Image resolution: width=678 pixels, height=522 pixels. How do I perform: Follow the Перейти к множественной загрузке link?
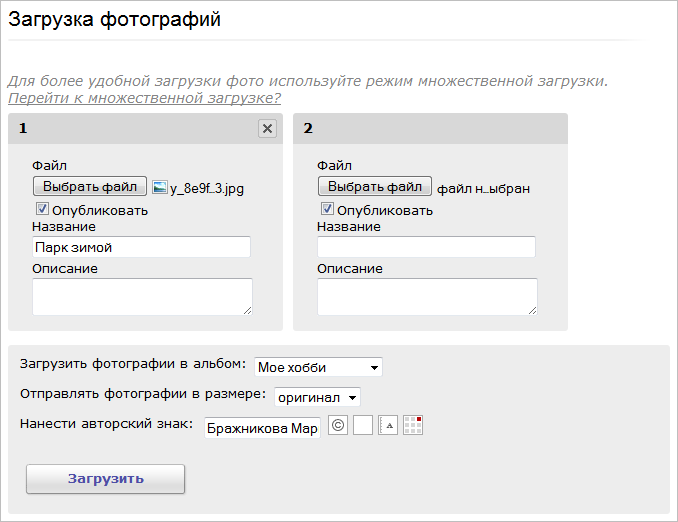point(144,98)
